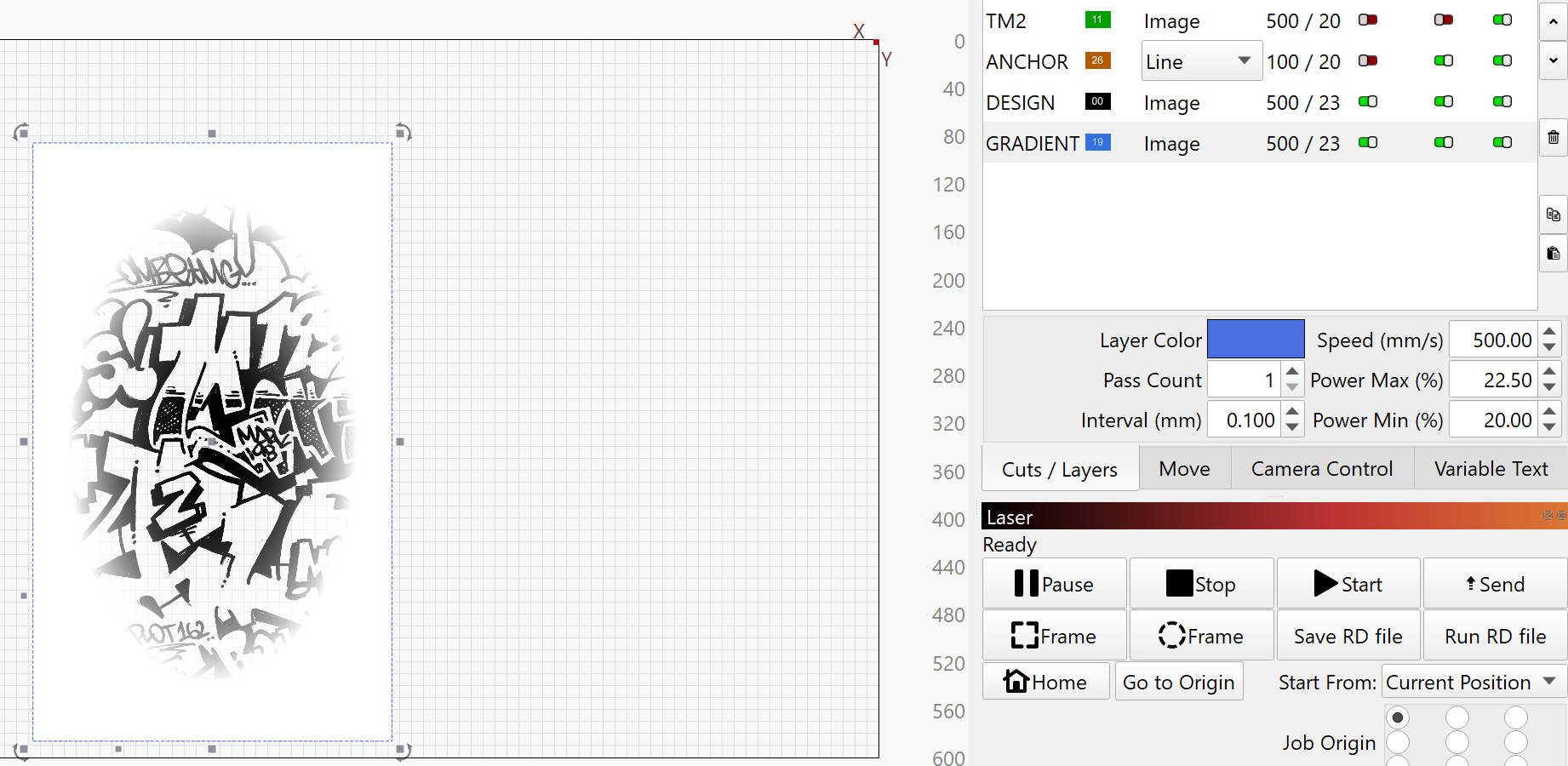
Task: Open the Line mode dropdown for ANCHOR layer
Action: 1200,61
